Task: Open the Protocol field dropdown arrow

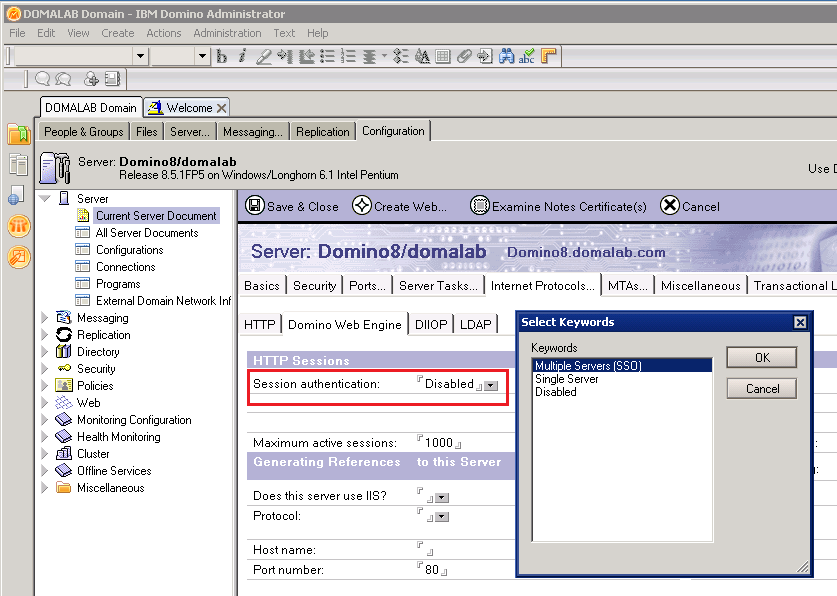Action: pos(442,517)
